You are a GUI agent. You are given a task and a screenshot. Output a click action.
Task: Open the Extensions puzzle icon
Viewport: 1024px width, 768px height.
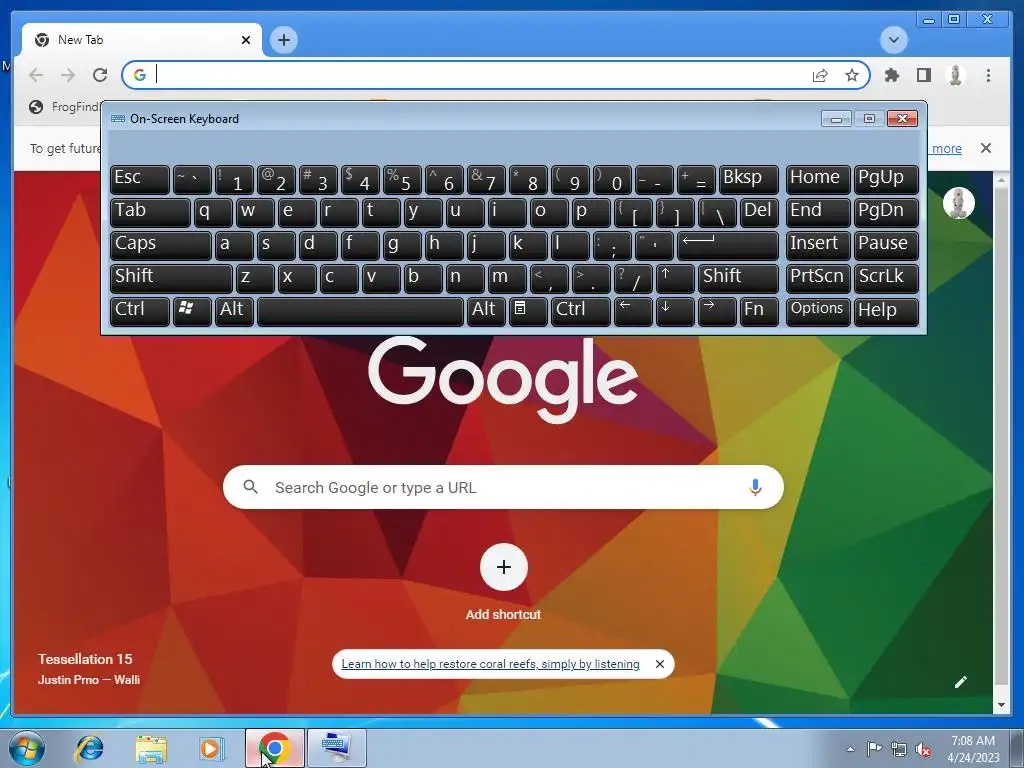[x=891, y=75]
